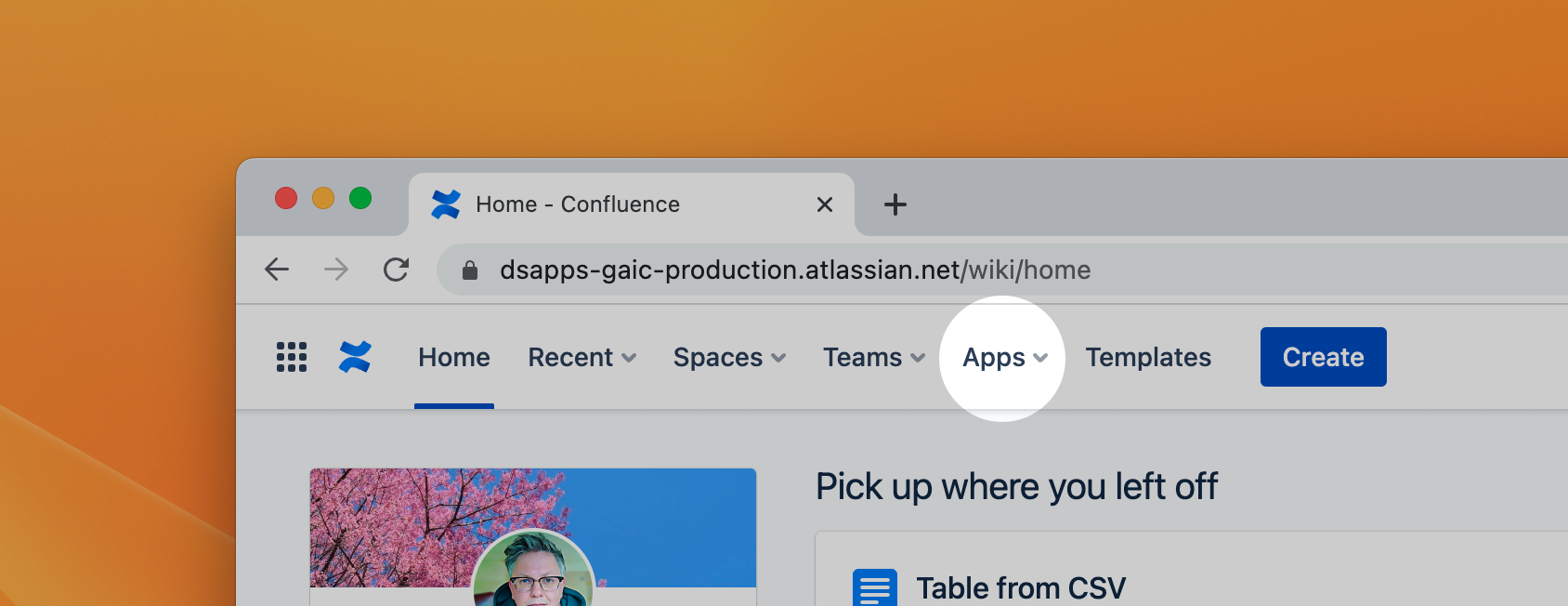Go back using the browser back arrow
Image resolution: width=1568 pixels, height=606 pixels.
[277, 270]
